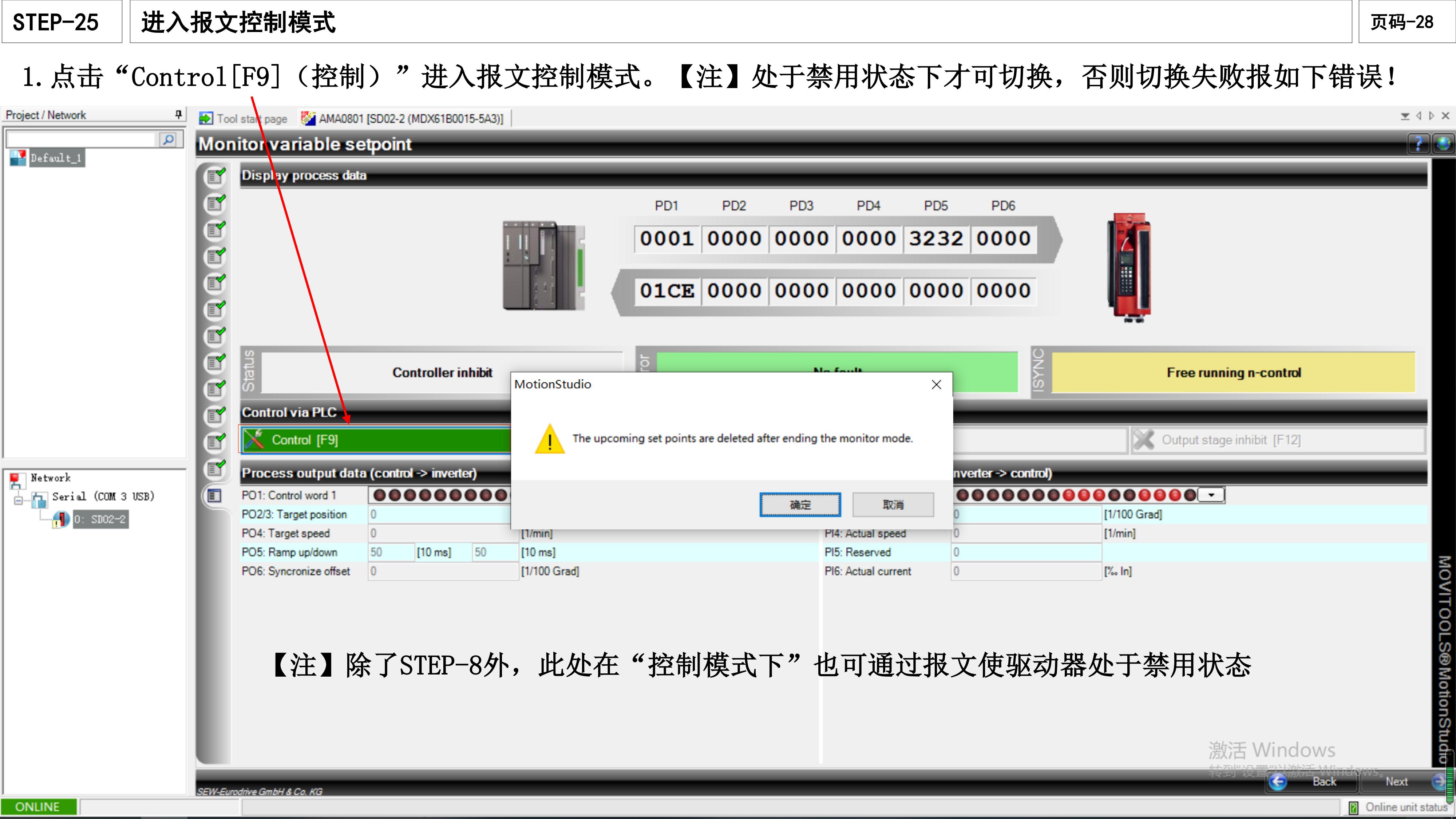Toggle second bit LED of PO1 control word
The image size is (1456, 819).
[x=395, y=496]
